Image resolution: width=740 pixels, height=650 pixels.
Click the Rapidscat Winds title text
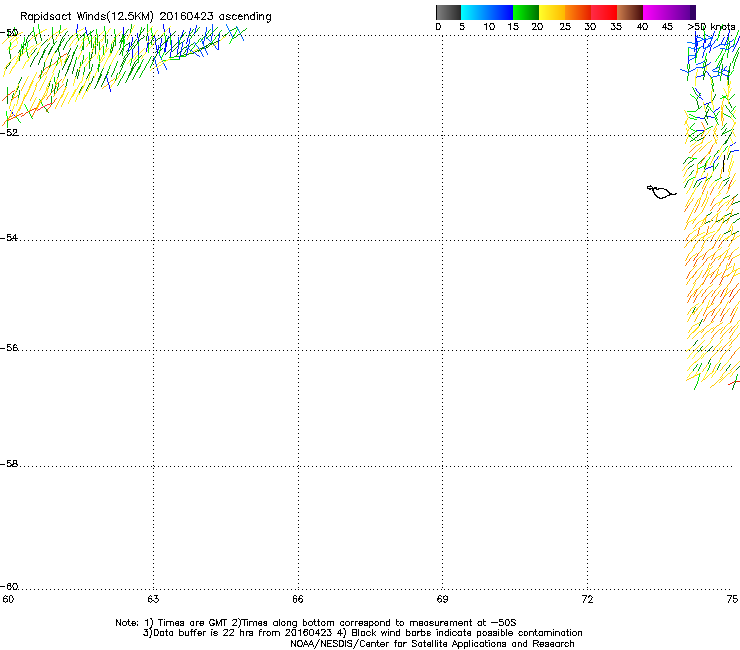click(146, 17)
